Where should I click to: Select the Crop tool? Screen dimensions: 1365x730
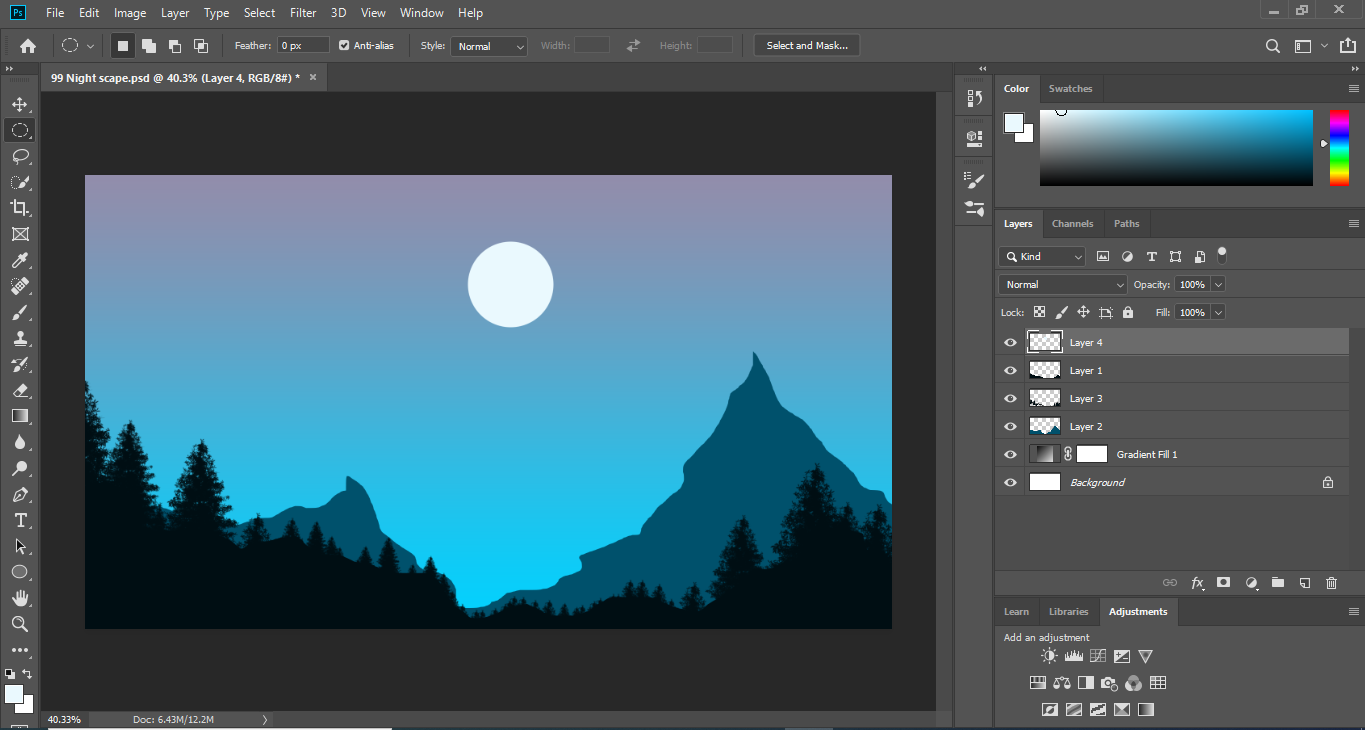point(19,208)
